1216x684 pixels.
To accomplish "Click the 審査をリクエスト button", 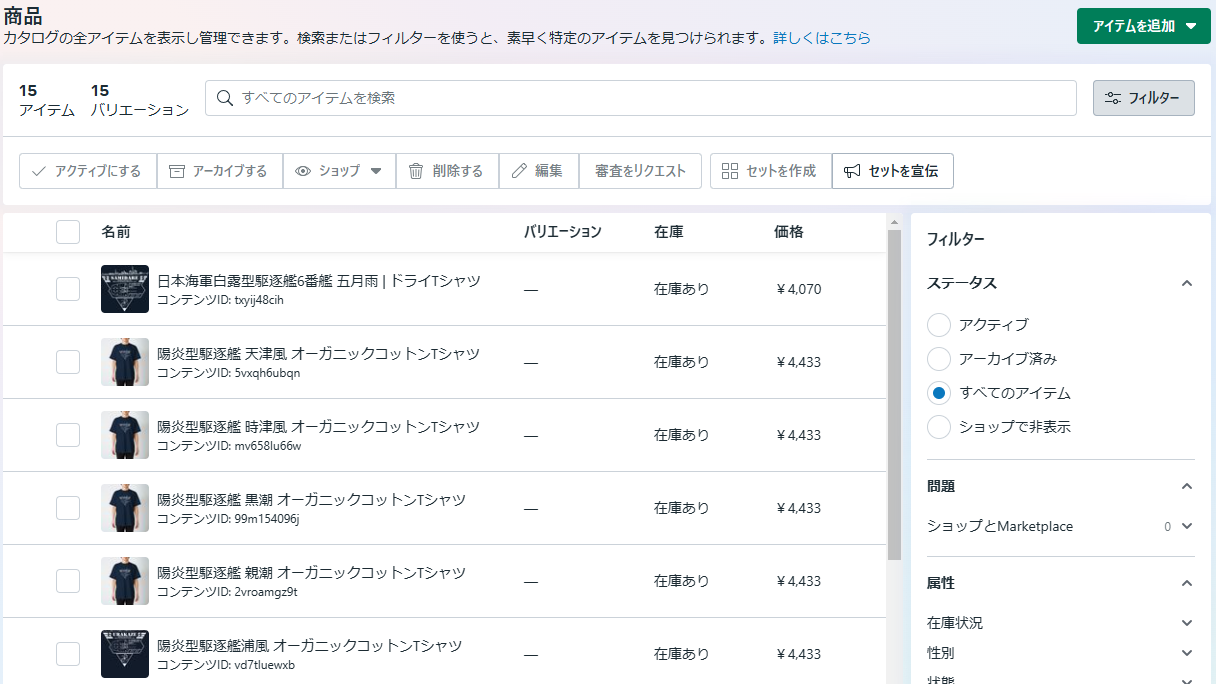I will tap(640, 171).
